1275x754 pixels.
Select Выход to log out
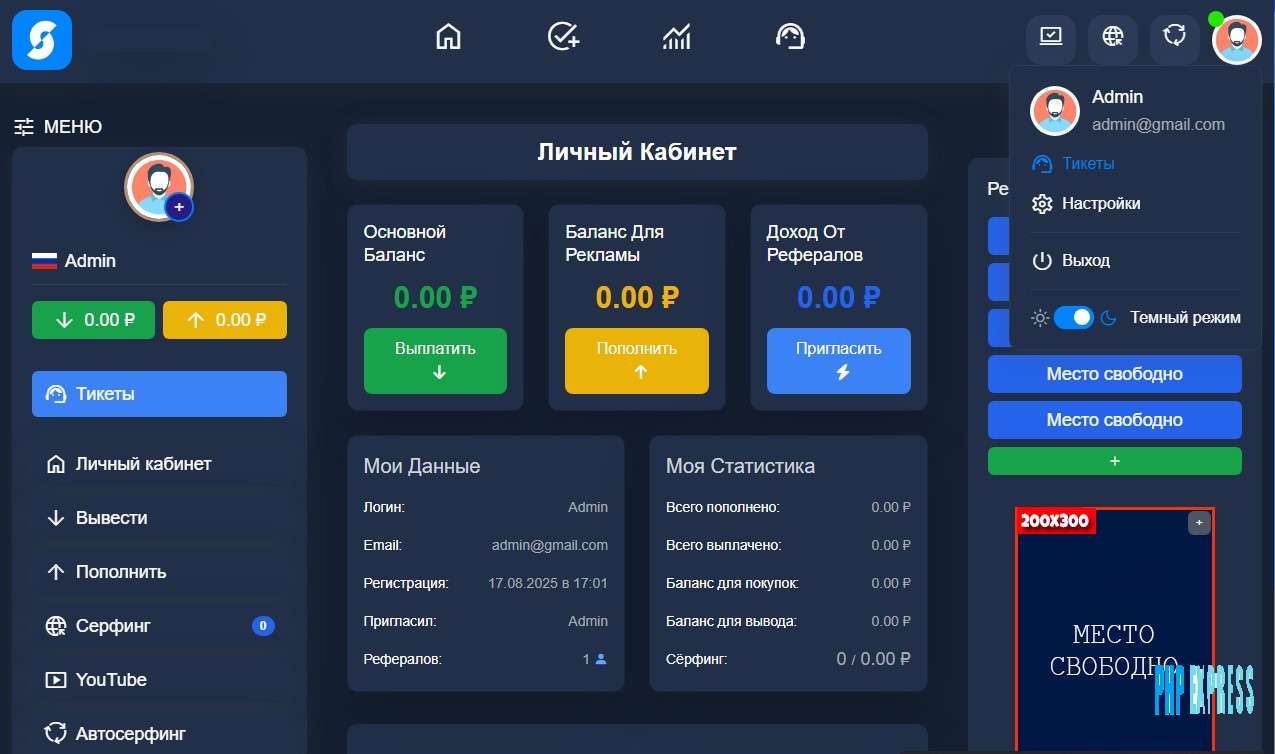1086,260
